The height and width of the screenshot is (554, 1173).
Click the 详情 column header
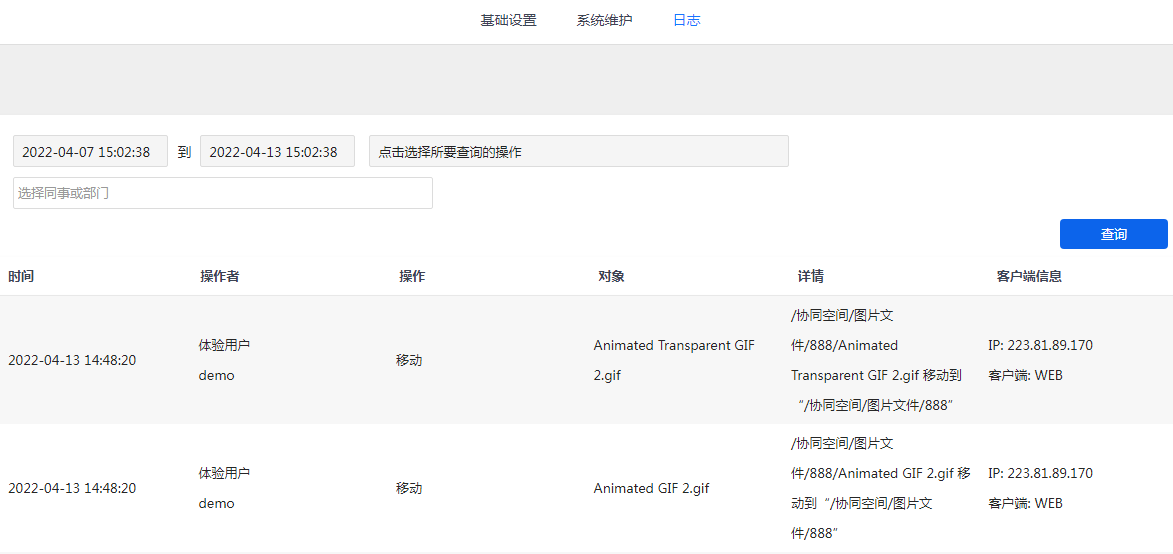pos(810,277)
